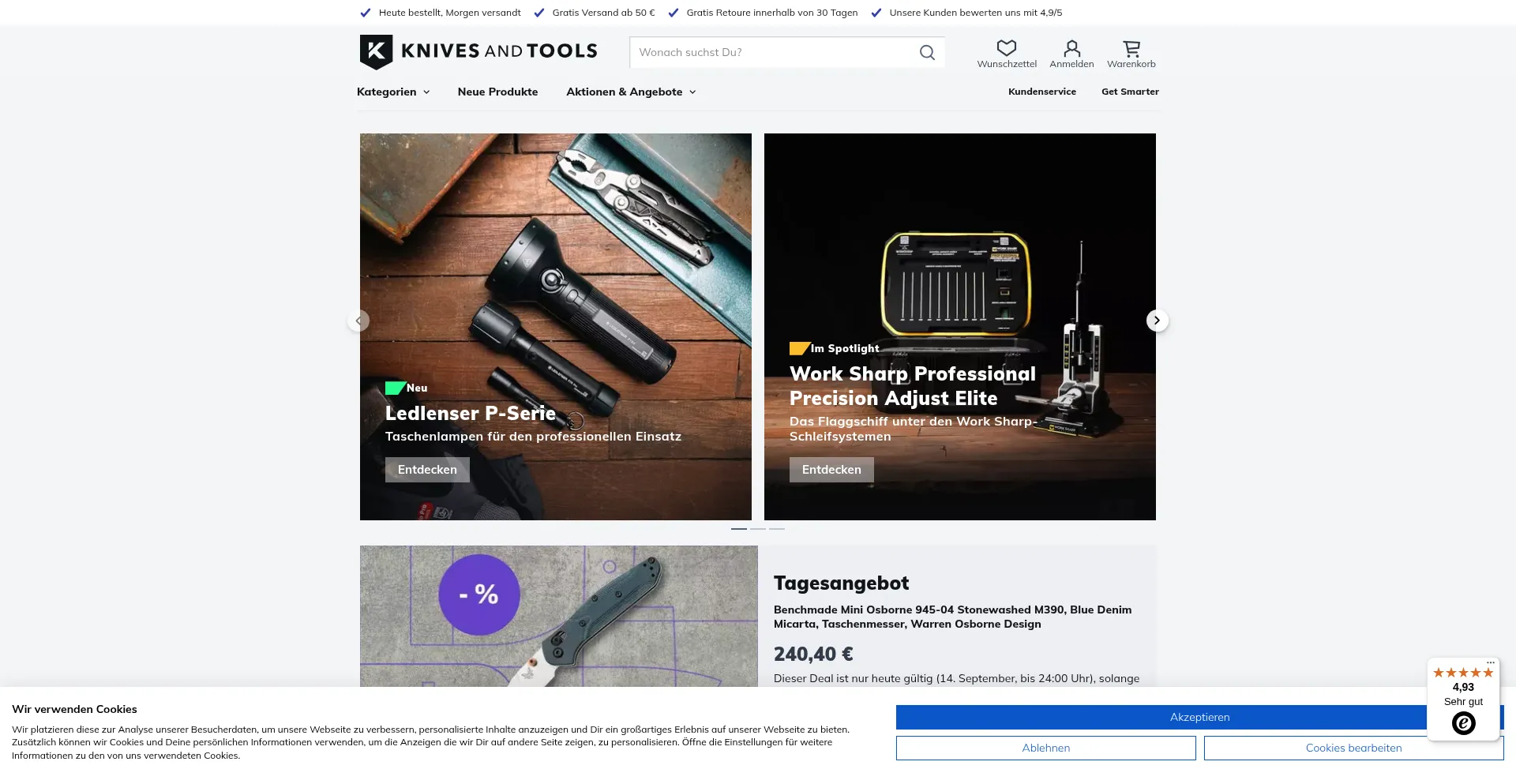Screen dimensions: 1516x784
Task: Click the Tagesangebot heading
Action: click(x=841, y=583)
